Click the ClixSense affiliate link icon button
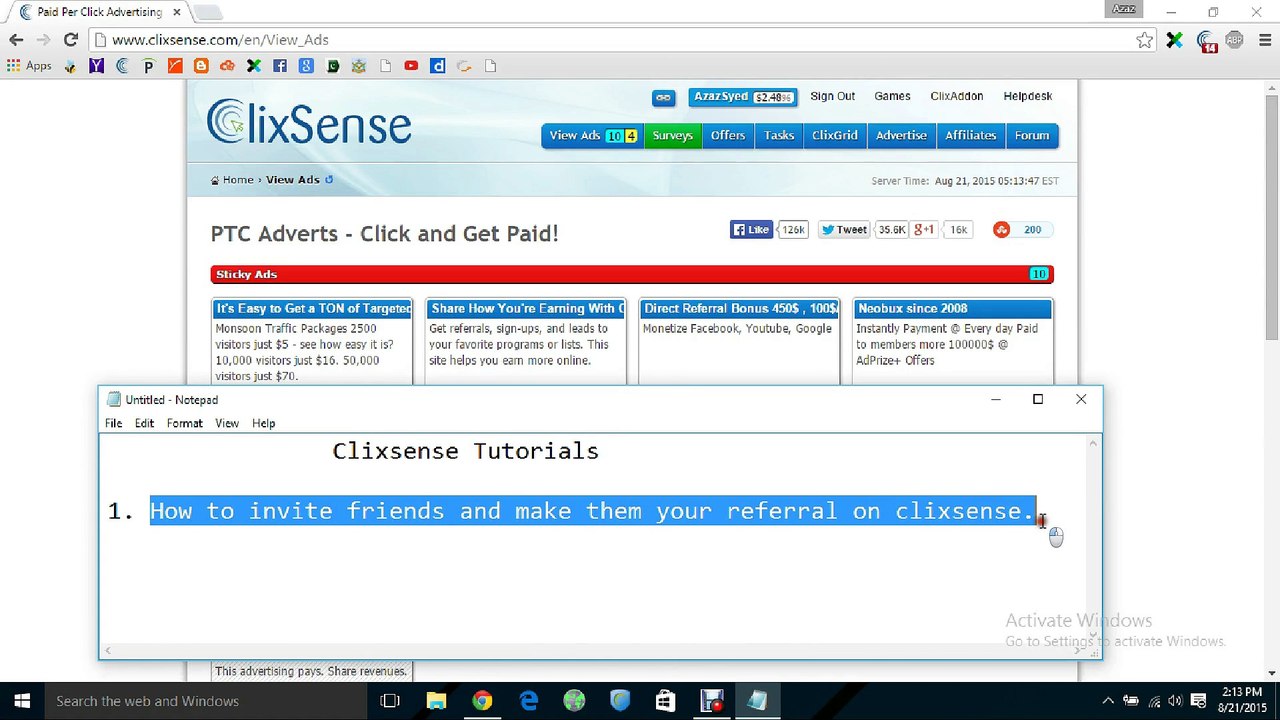This screenshot has width=1280, height=720. click(x=663, y=97)
